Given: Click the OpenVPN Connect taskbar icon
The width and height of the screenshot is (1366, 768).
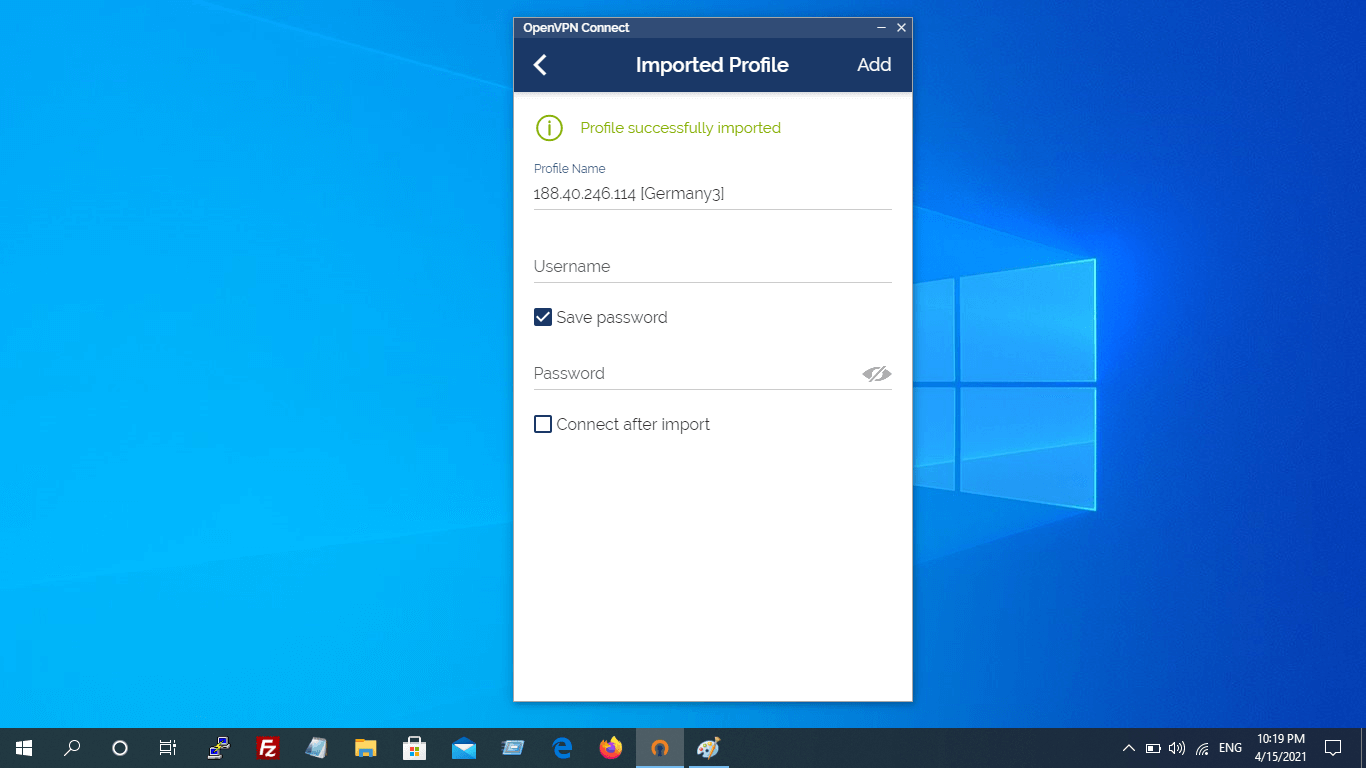Looking at the screenshot, I should tap(659, 748).
